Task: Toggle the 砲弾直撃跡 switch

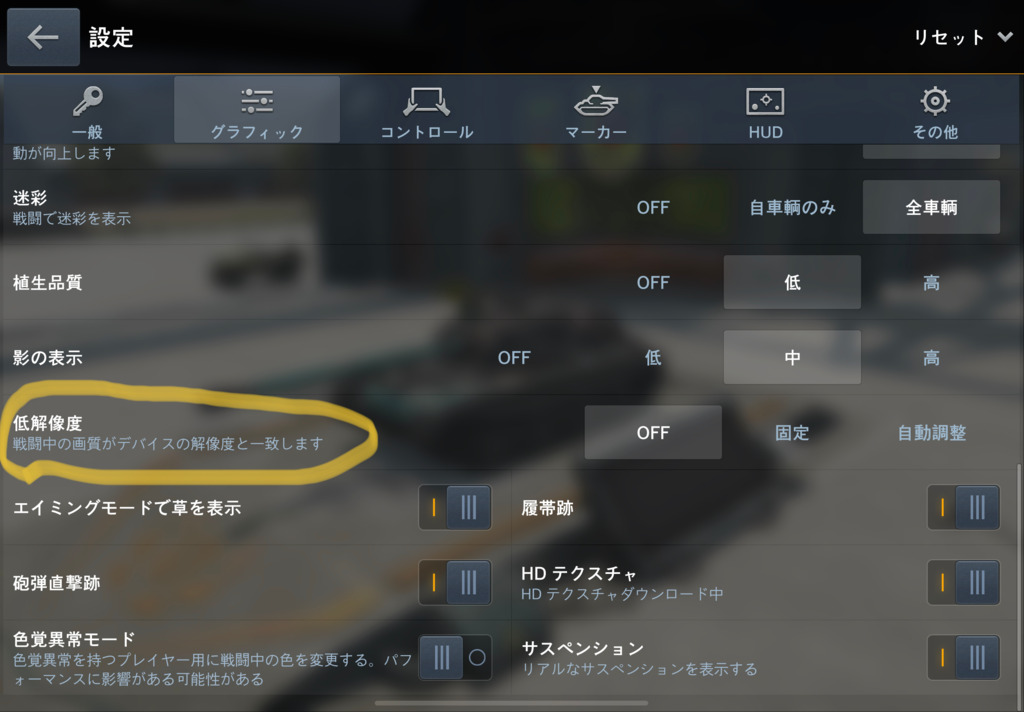Action: coord(455,583)
